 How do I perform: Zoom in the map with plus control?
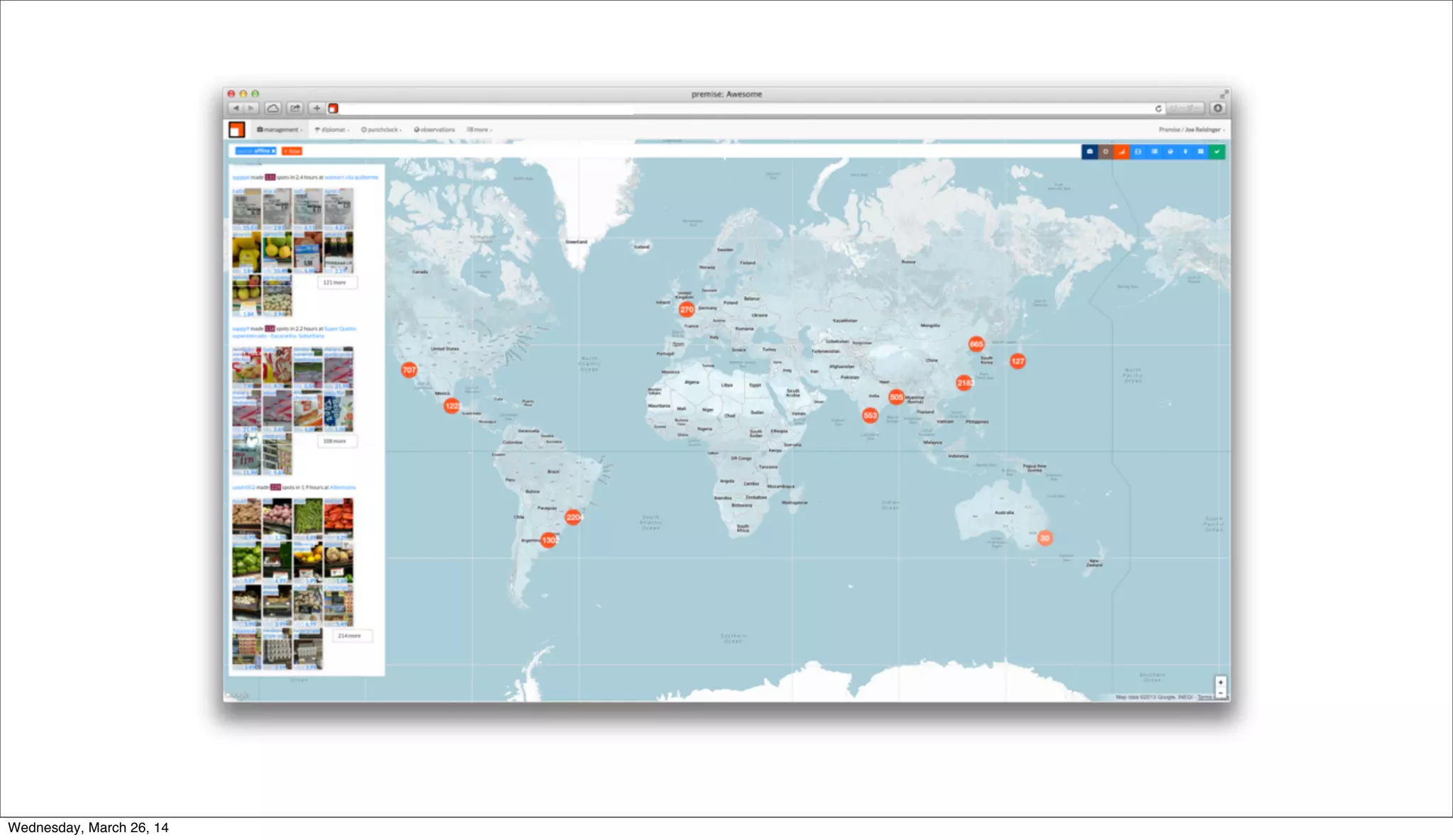pyautogui.click(x=1220, y=682)
